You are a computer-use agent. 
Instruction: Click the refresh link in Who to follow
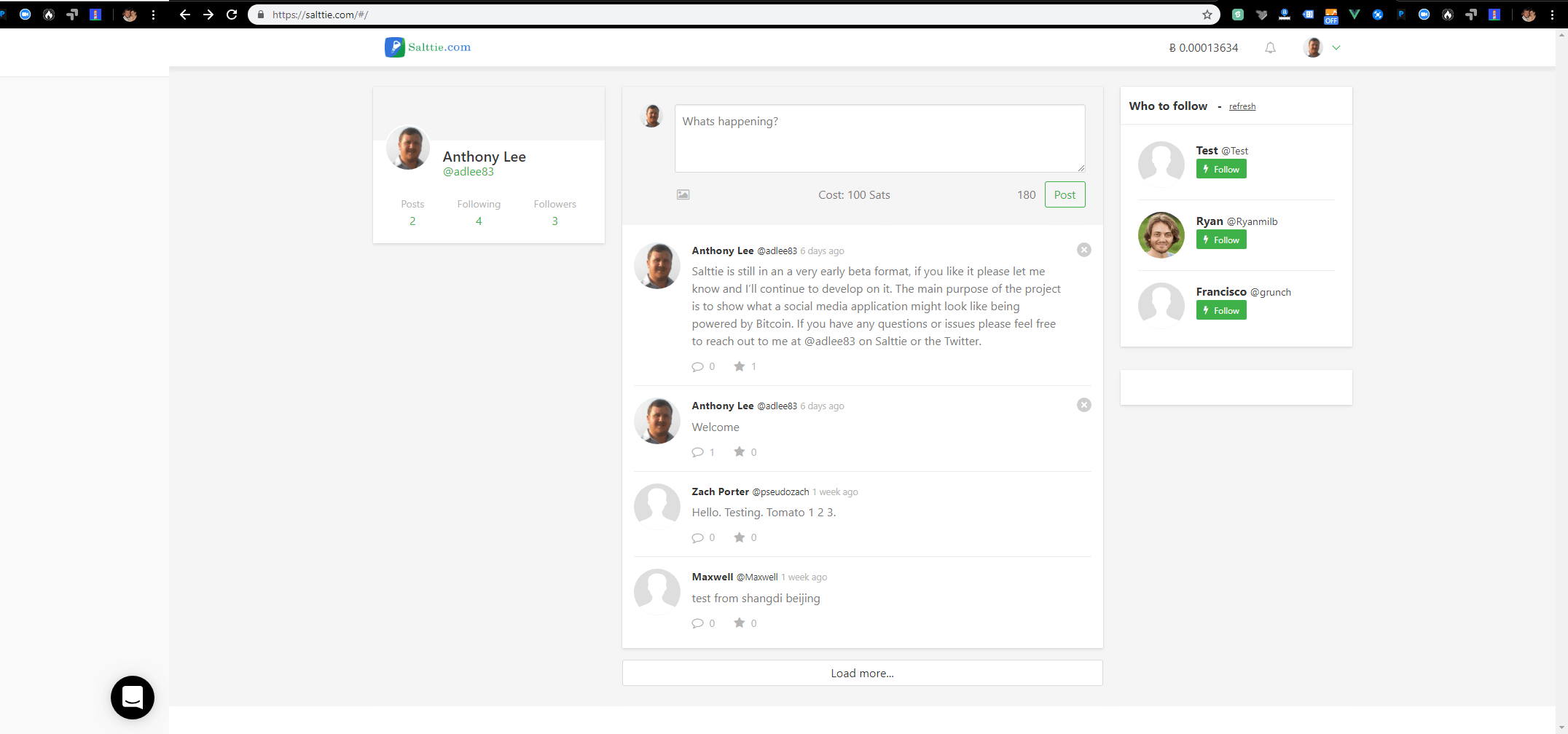[1242, 106]
